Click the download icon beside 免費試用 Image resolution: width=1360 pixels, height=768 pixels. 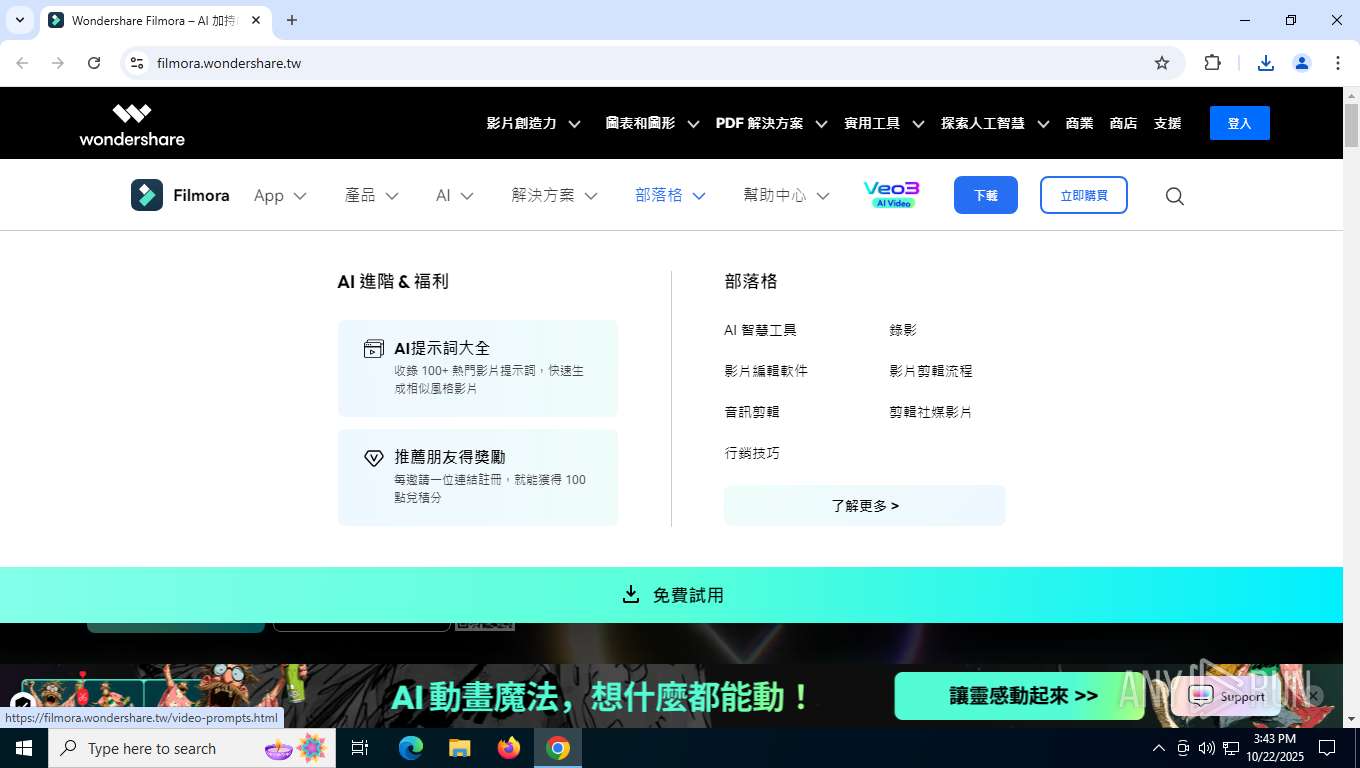(631, 595)
